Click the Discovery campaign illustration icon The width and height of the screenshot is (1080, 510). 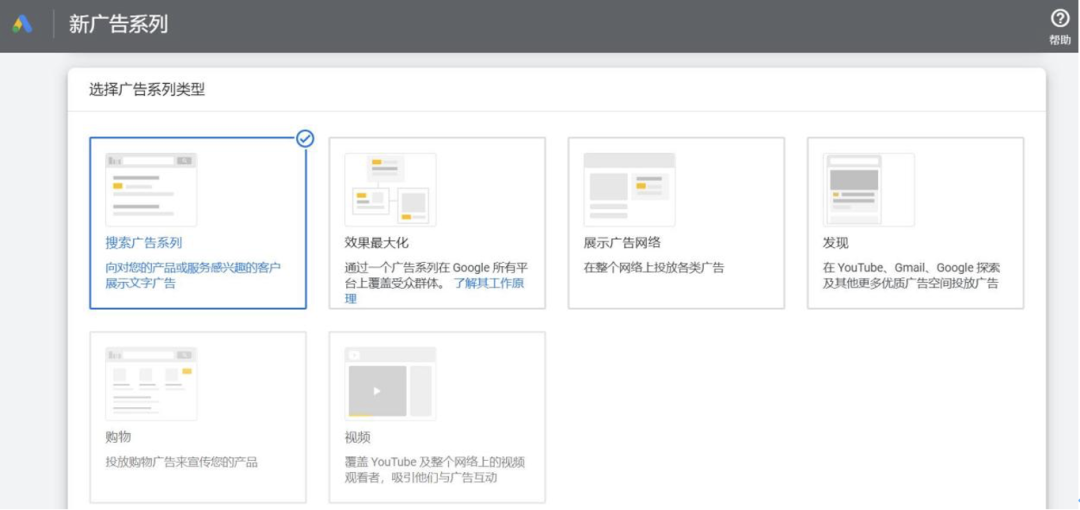click(x=869, y=190)
